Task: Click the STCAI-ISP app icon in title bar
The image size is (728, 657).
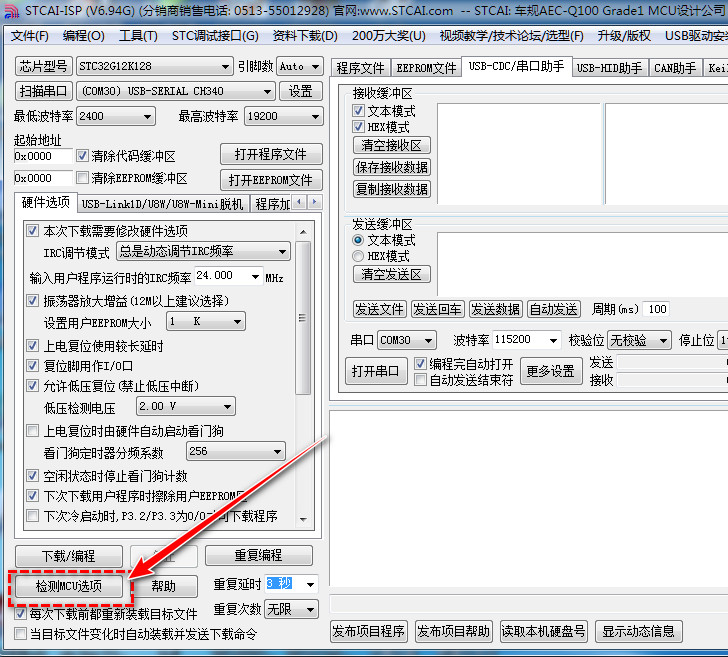Action: pos(11,10)
